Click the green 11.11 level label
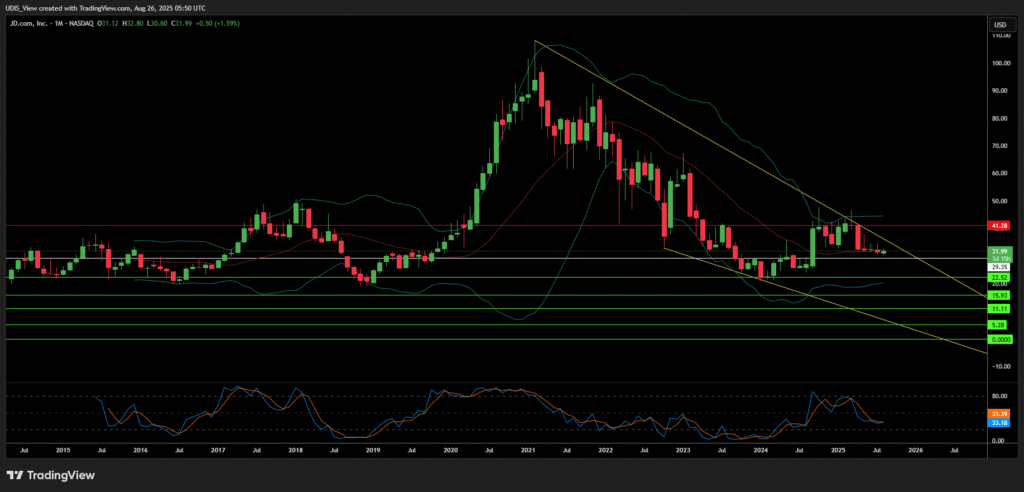The image size is (1024, 492). pos(999,309)
